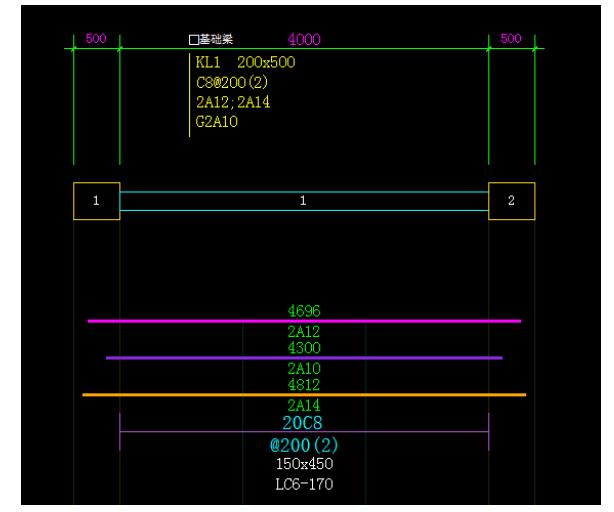Click the tie label LC6-170
Screen dimensions: 614x512
click(x=304, y=484)
